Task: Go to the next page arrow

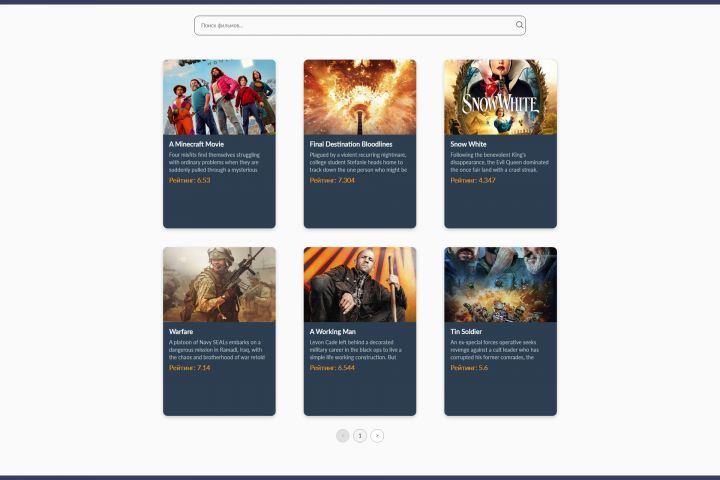Action: click(377, 435)
